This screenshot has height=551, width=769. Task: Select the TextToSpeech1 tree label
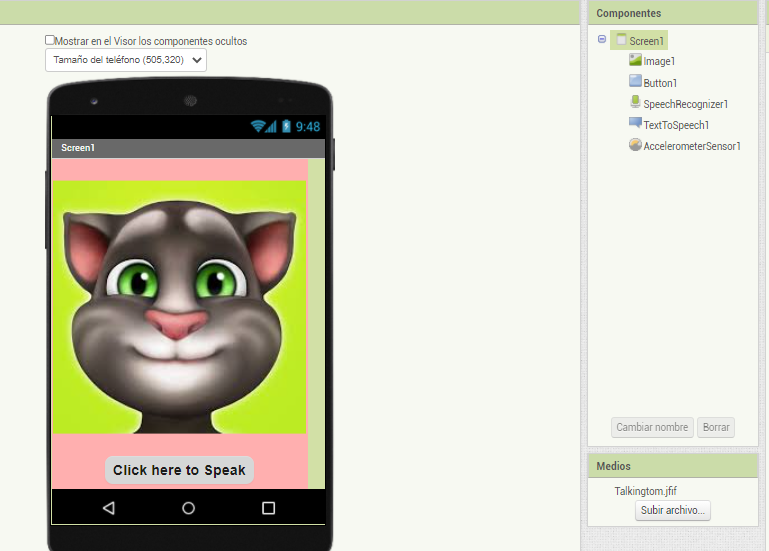click(x=676, y=125)
